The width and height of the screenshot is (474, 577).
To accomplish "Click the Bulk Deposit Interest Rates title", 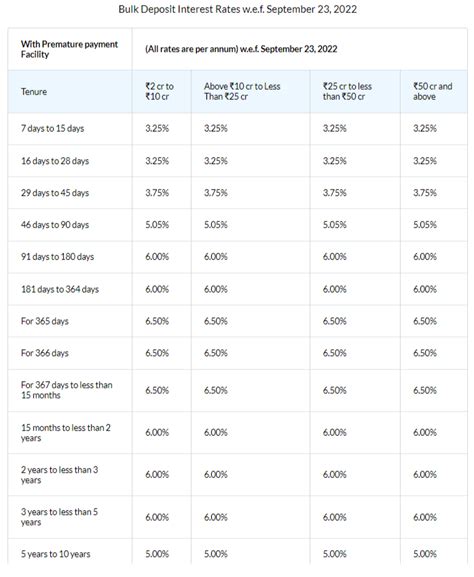I will click(x=237, y=9).
